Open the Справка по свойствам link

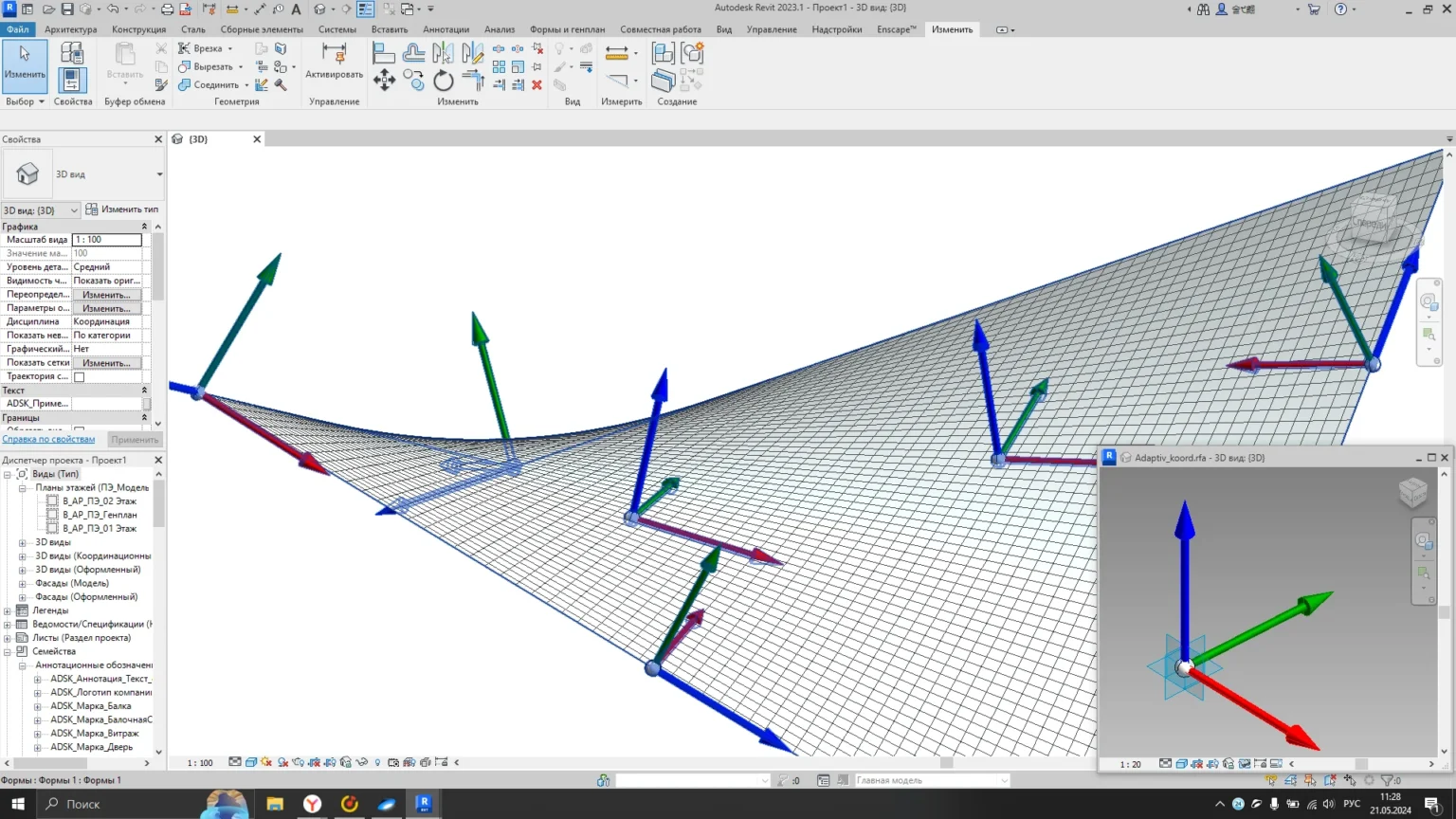point(48,439)
